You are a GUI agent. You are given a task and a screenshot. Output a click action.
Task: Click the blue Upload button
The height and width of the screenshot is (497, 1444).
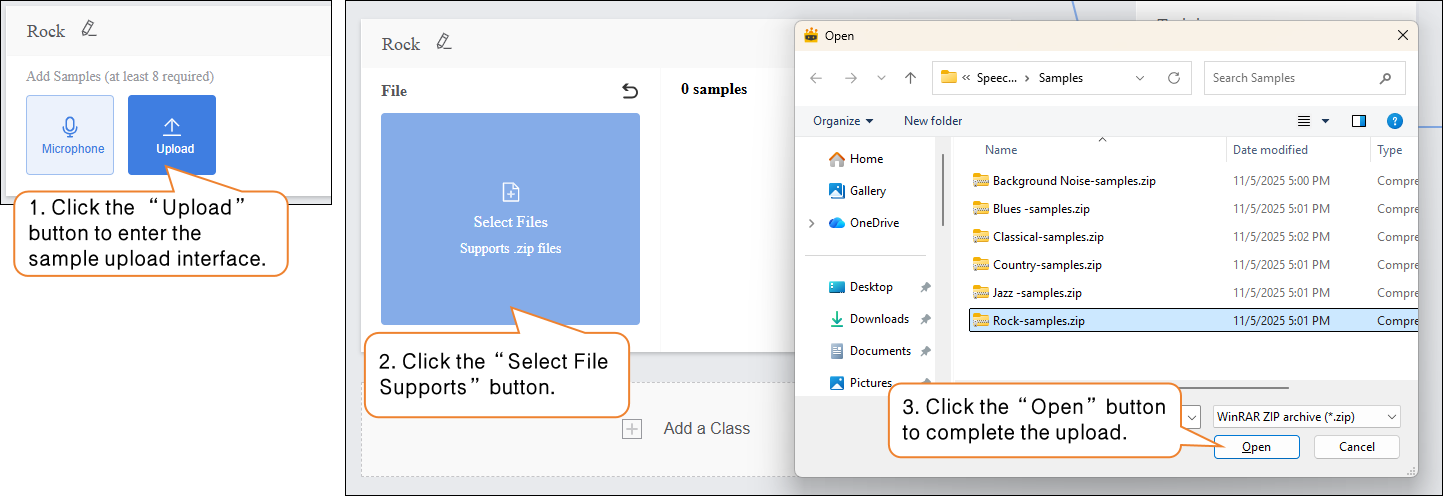[x=172, y=135]
